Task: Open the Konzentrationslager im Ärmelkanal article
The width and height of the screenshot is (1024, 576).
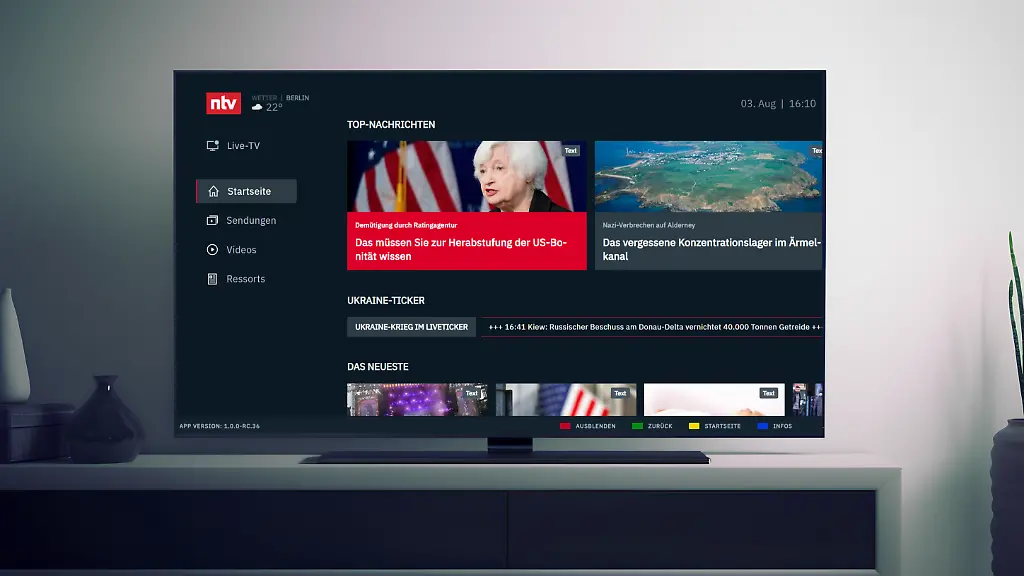Action: (x=710, y=249)
